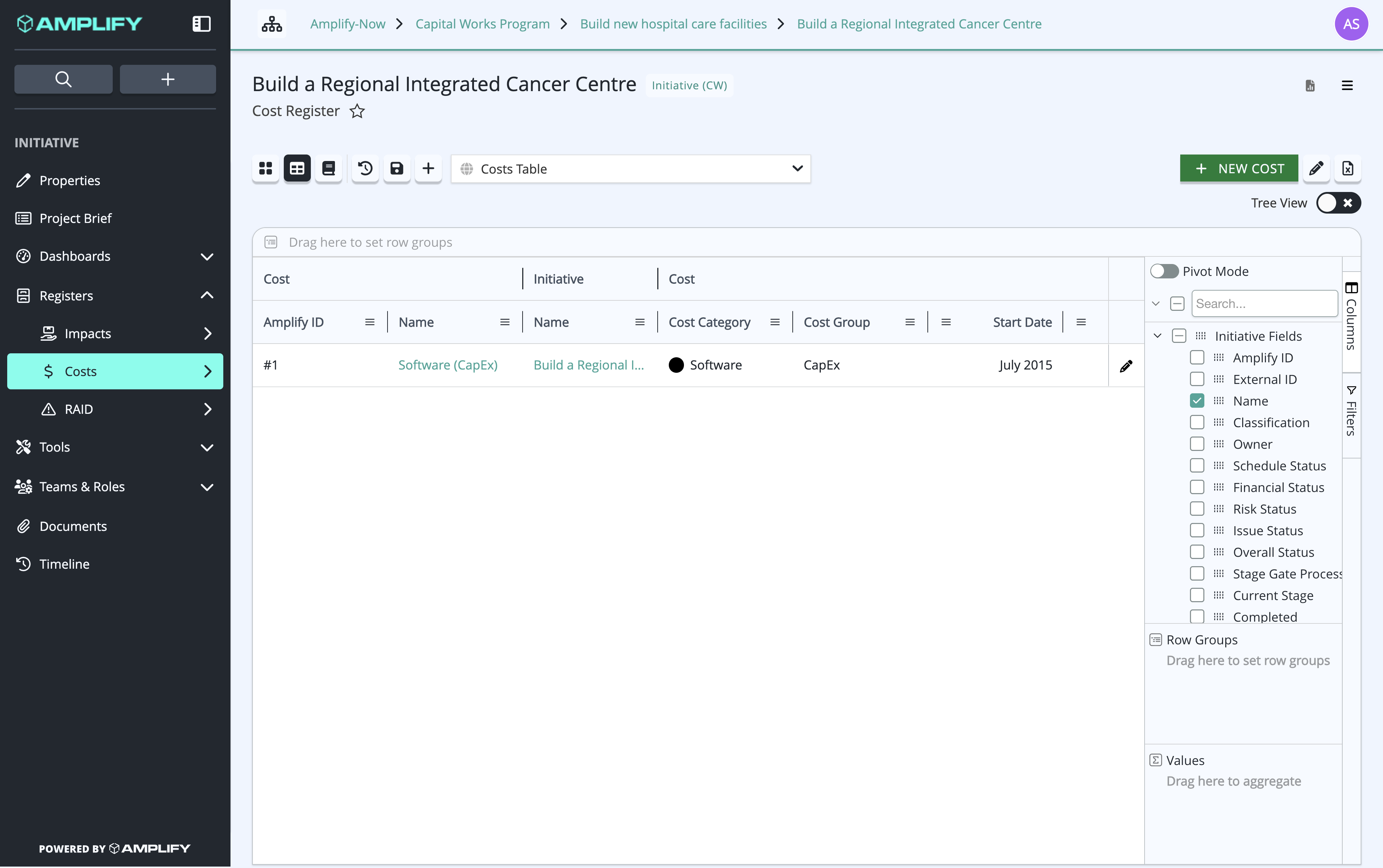Screen dimensions: 1383x868
Task: Open Capital Works Program breadcrumb link
Action: 482,24
